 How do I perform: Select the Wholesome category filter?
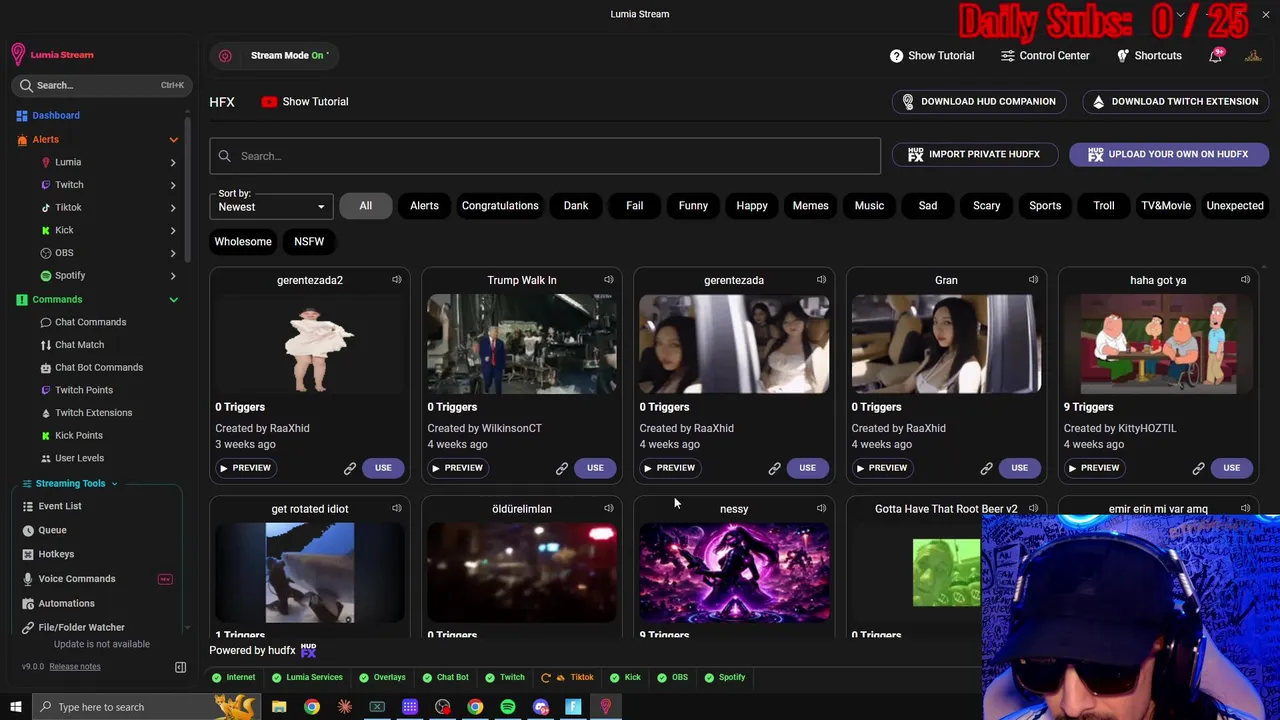[243, 241]
